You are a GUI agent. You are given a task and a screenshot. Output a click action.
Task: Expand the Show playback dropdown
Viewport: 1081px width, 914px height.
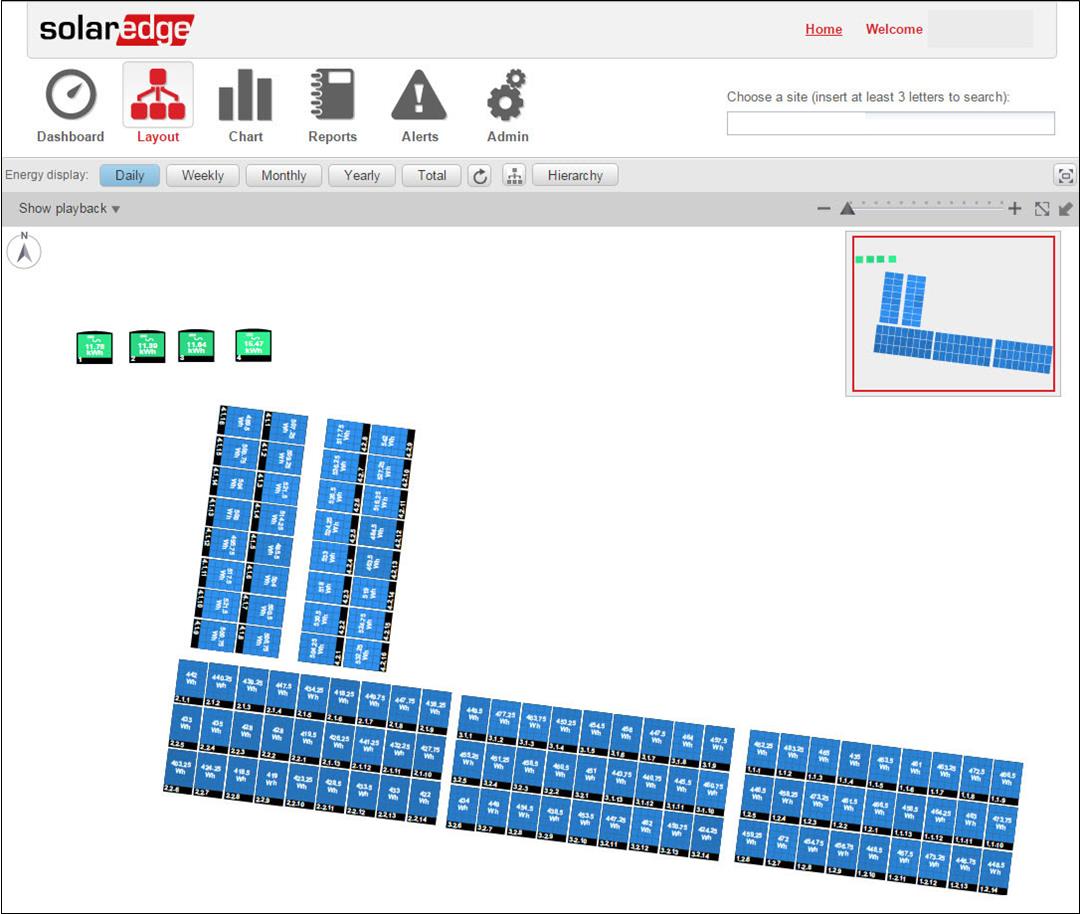click(69, 209)
